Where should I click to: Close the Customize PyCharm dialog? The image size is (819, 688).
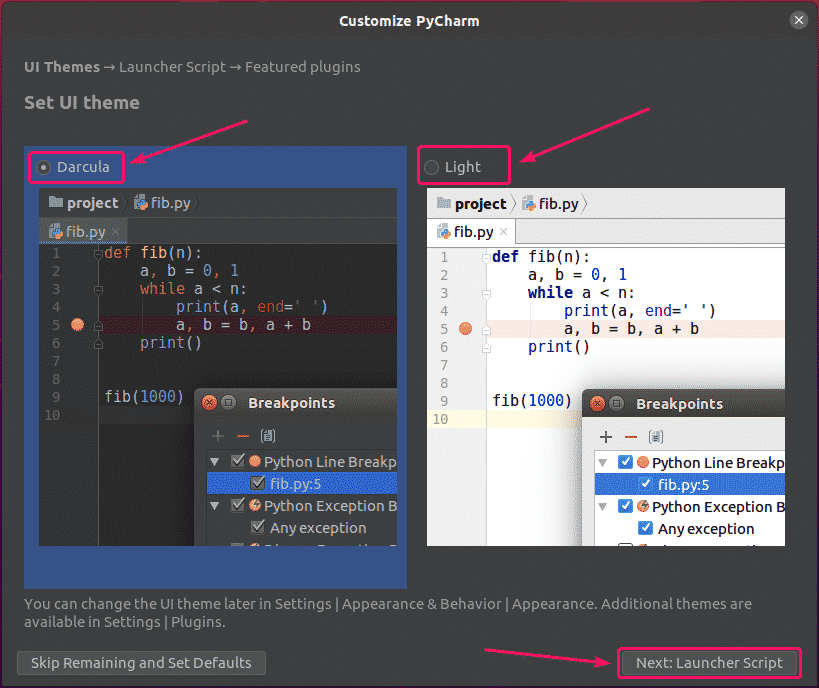[x=799, y=20]
